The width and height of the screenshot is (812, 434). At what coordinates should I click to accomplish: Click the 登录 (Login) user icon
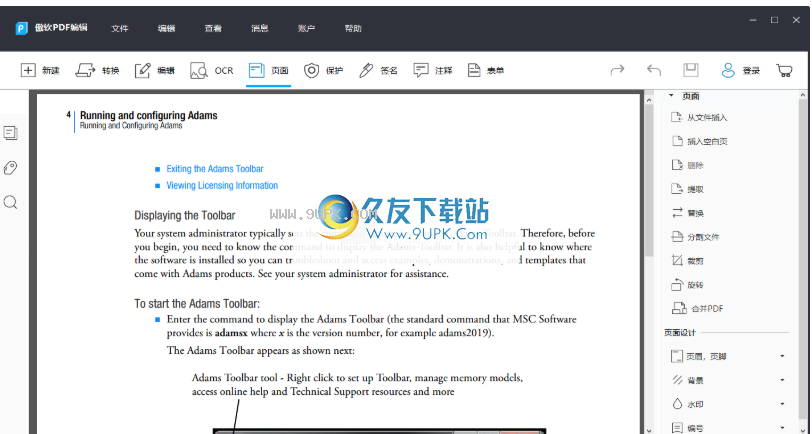[x=728, y=70]
